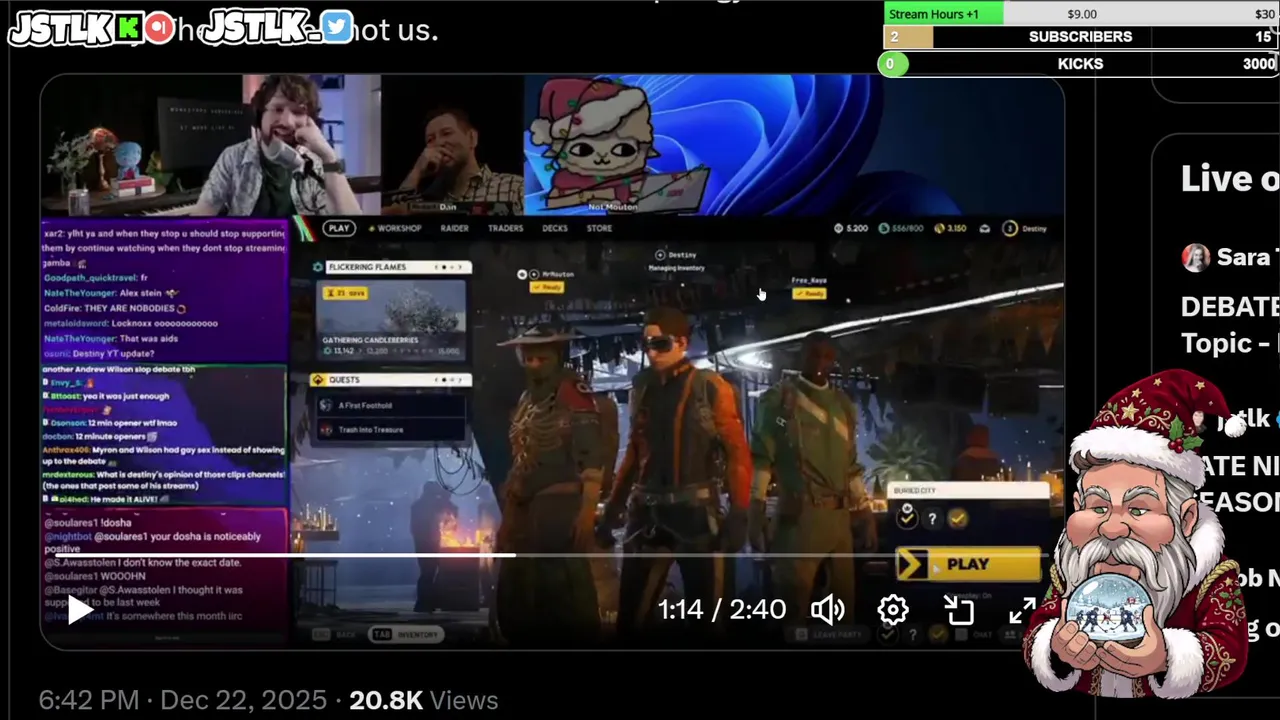Click the question mark slot under BURIED CITY
Screen dimensions: 1280x720
[932, 518]
